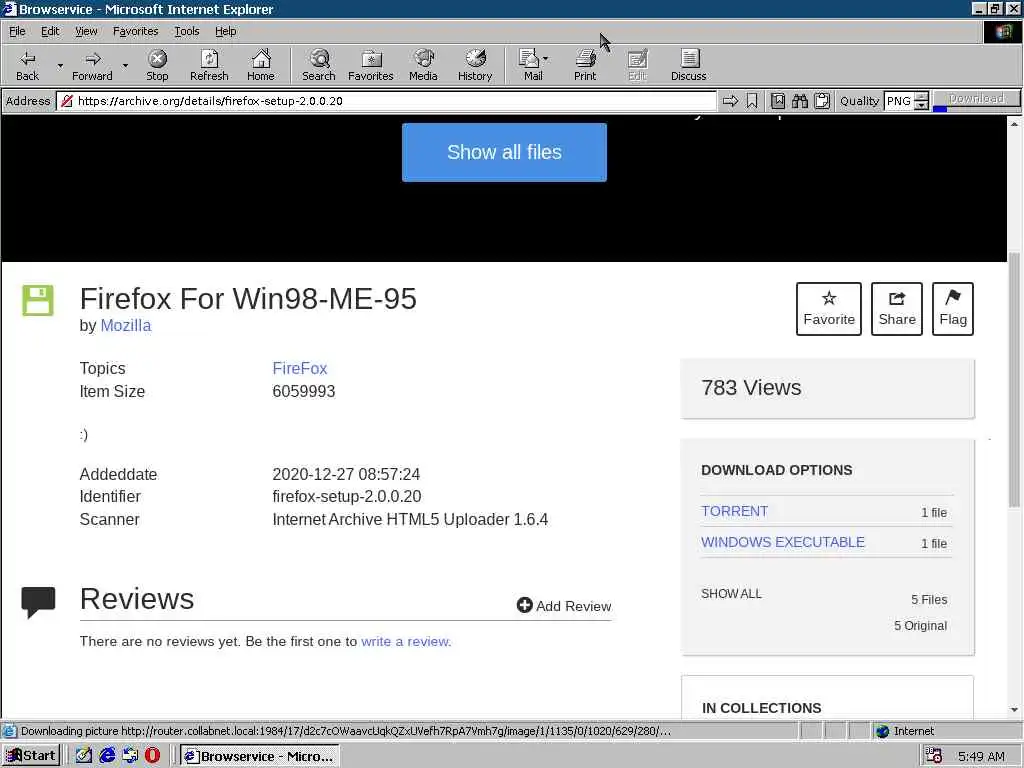
Task: Click the 5 Original files text
Action: pos(920,626)
